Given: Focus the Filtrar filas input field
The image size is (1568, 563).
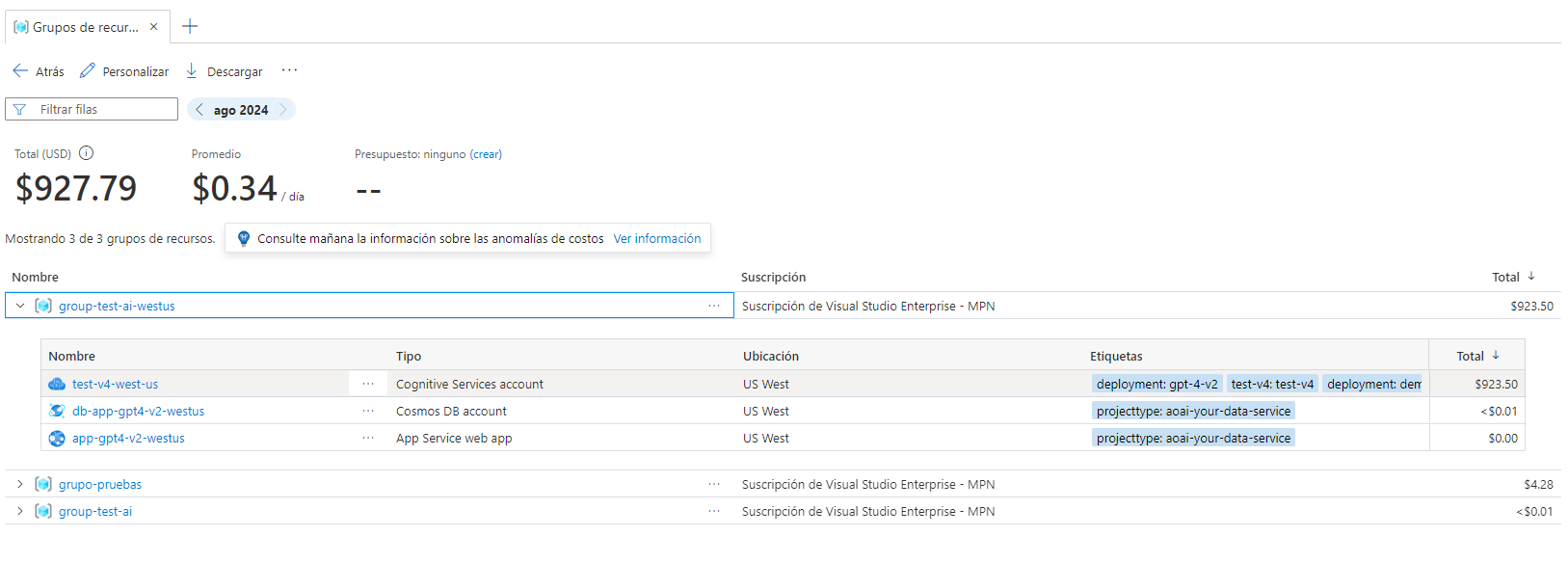Looking at the screenshot, I should click(x=92, y=109).
